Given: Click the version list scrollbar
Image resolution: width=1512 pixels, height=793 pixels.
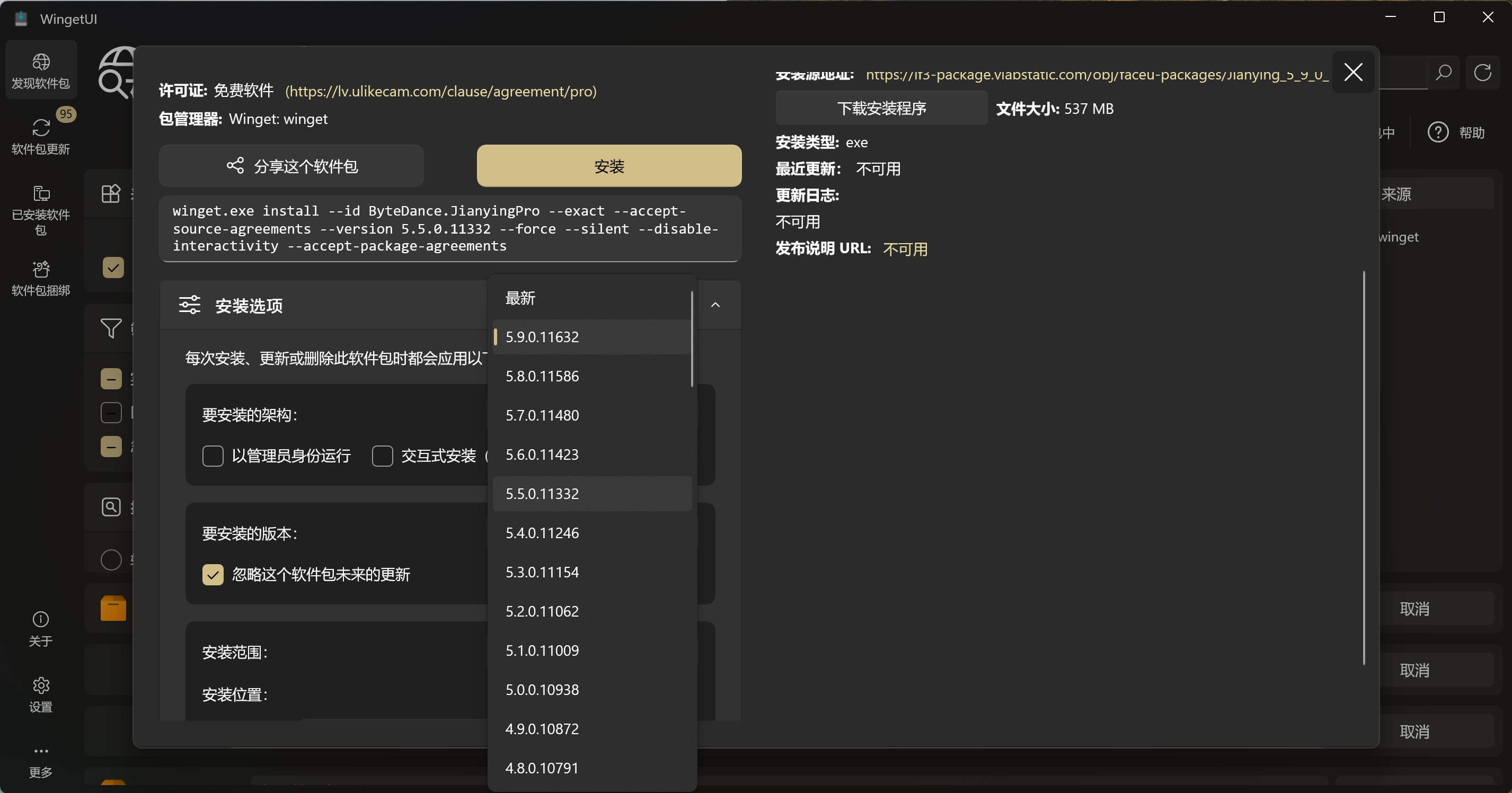Looking at the screenshot, I should coord(692,339).
